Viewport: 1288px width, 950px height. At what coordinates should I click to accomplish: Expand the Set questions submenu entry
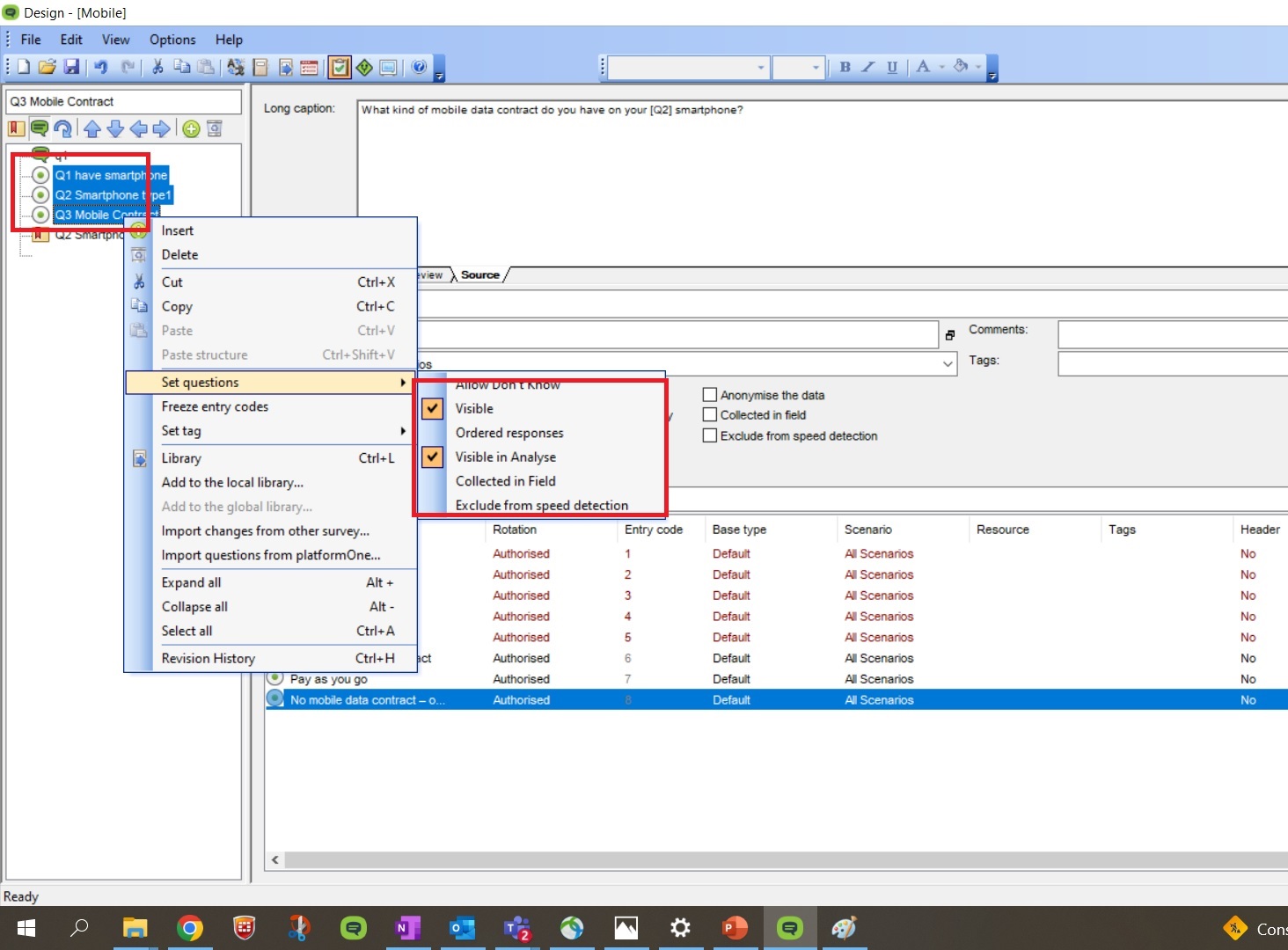pyautogui.click(x=270, y=382)
